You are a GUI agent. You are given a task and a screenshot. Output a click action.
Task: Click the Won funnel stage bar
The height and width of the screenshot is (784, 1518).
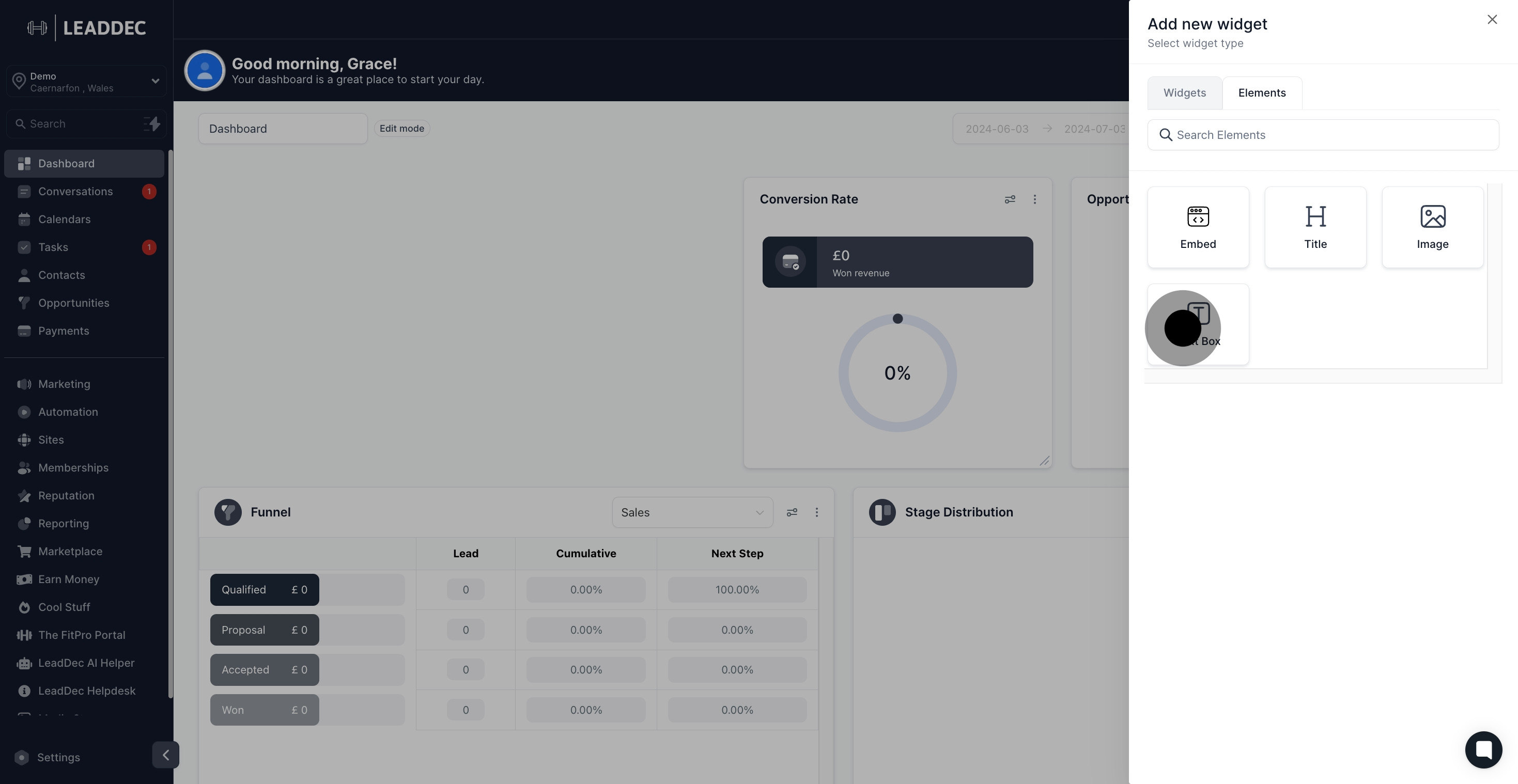coord(265,710)
